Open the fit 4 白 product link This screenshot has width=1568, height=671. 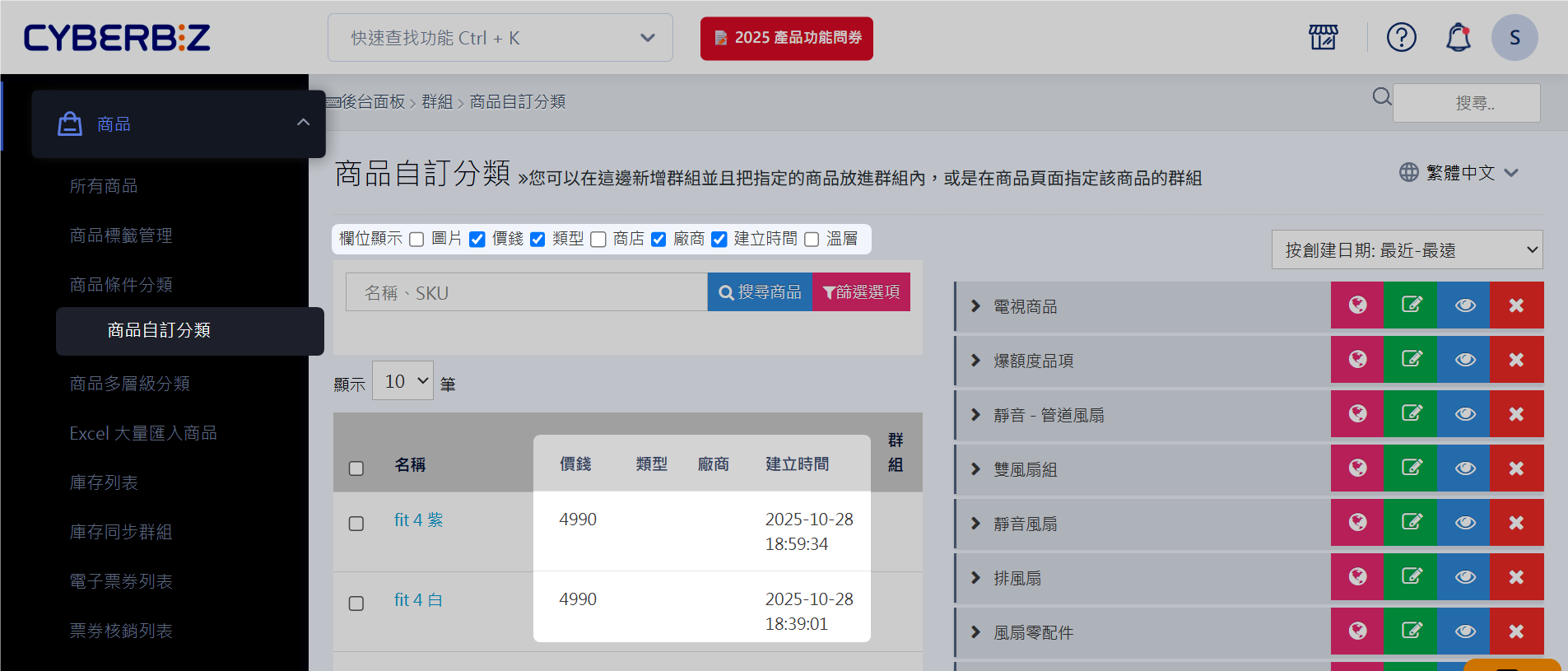[418, 600]
